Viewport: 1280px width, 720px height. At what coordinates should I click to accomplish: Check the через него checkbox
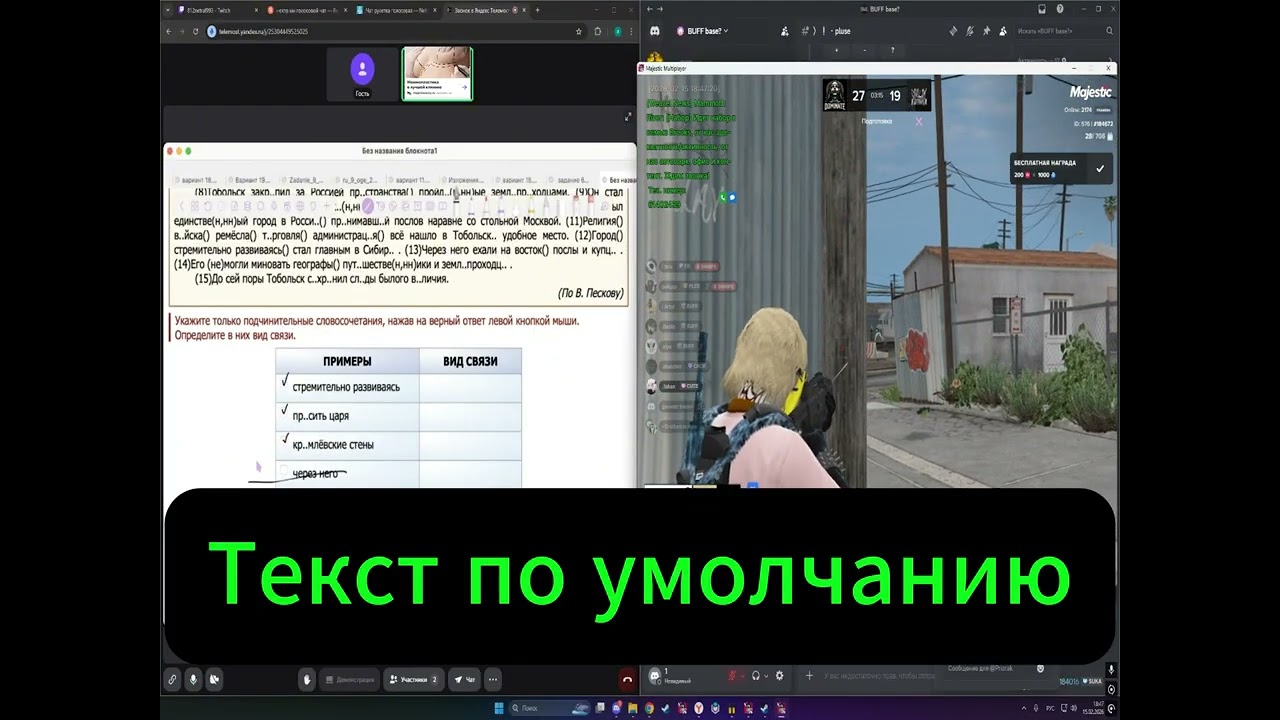click(x=285, y=471)
